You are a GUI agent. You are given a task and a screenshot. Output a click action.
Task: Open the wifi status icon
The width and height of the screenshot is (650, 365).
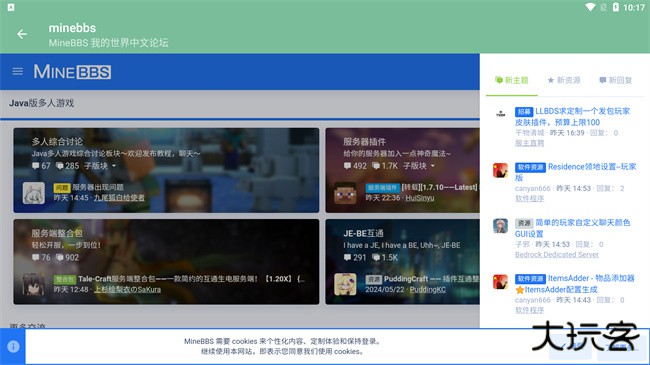[590, 7]
